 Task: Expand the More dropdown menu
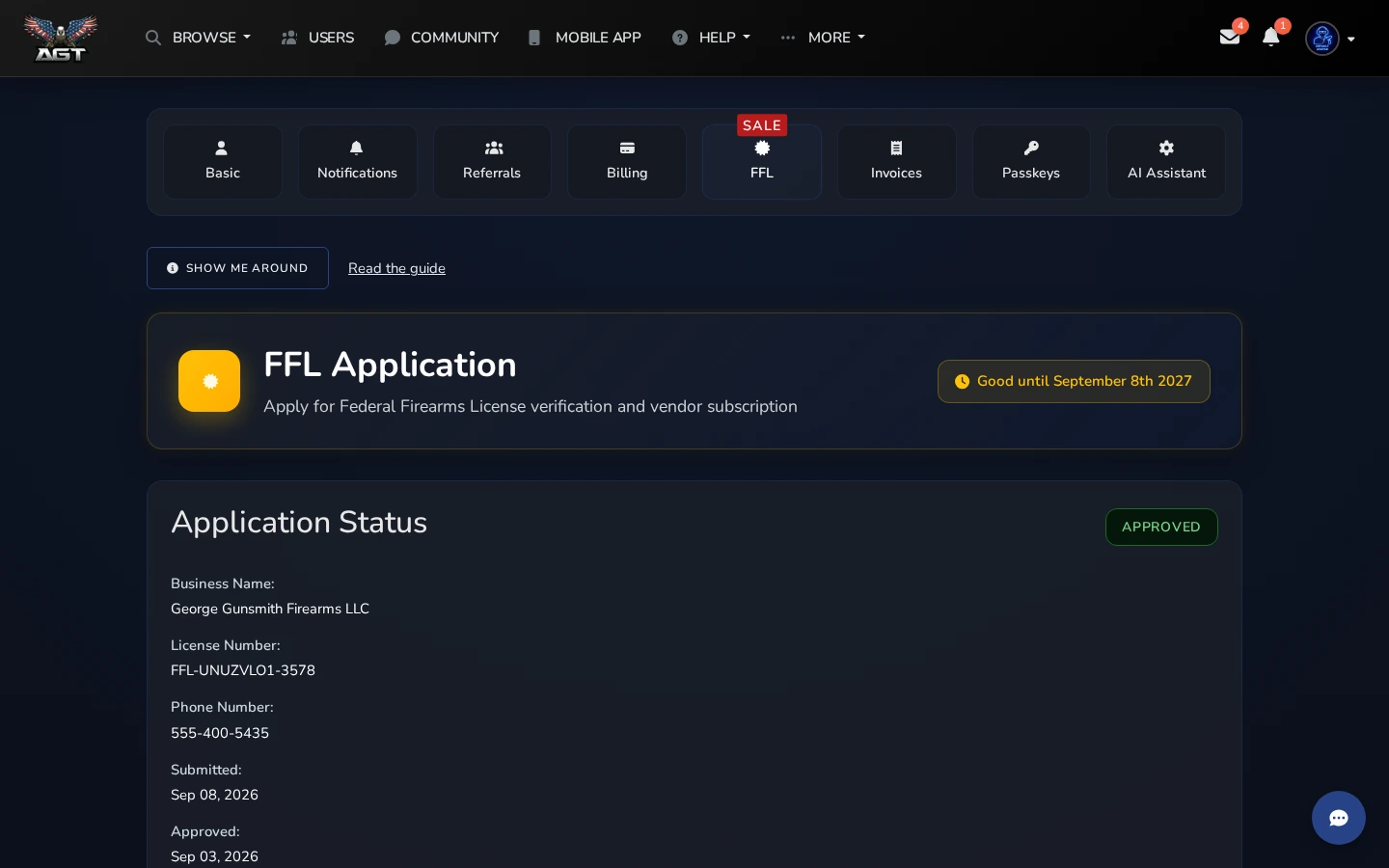coord(836,38)
